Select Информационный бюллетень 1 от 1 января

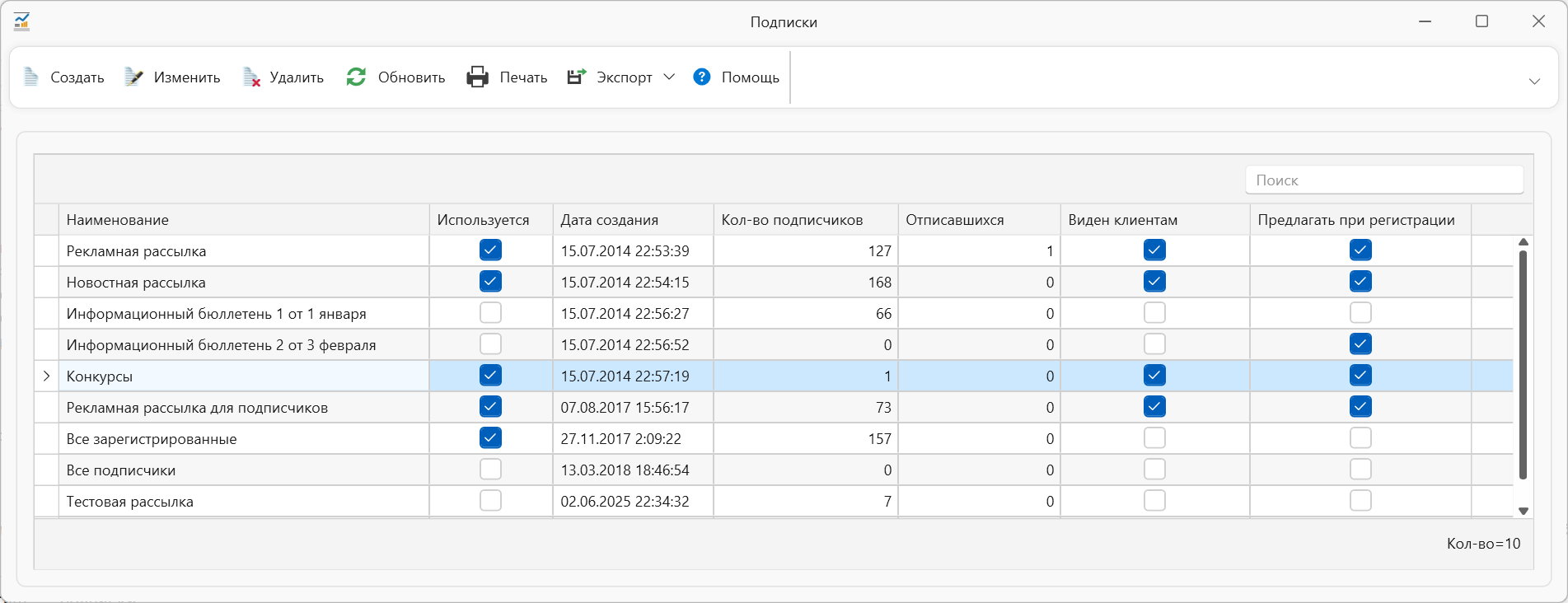coord(216,314)
